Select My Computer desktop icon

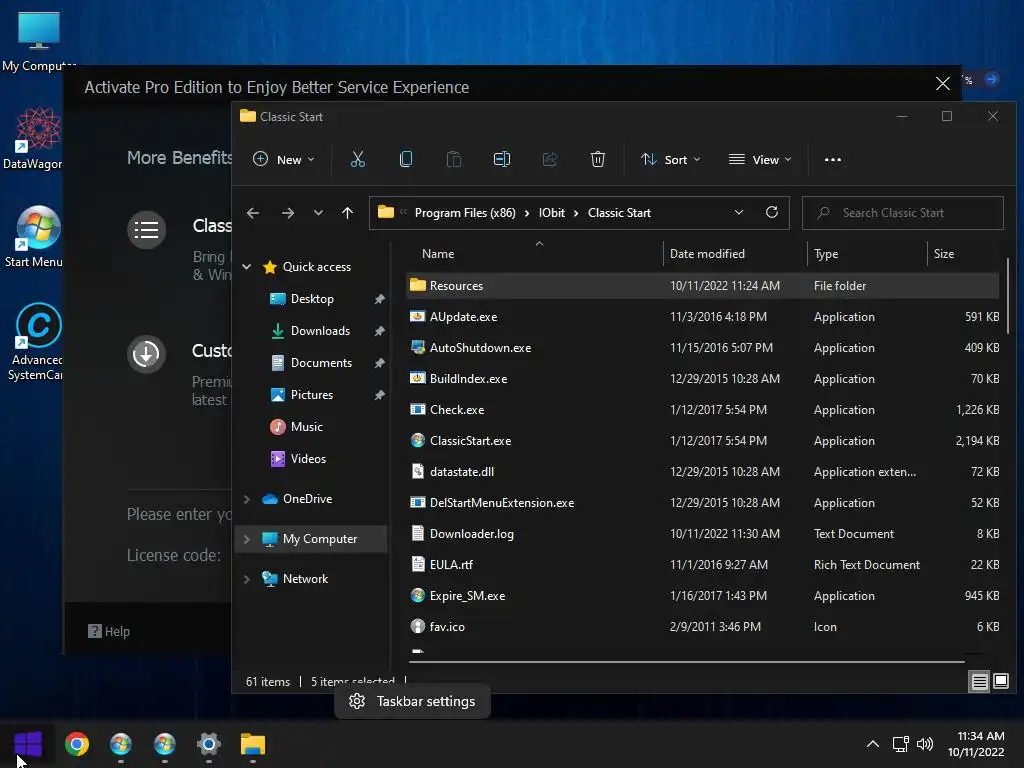[38, 40]
